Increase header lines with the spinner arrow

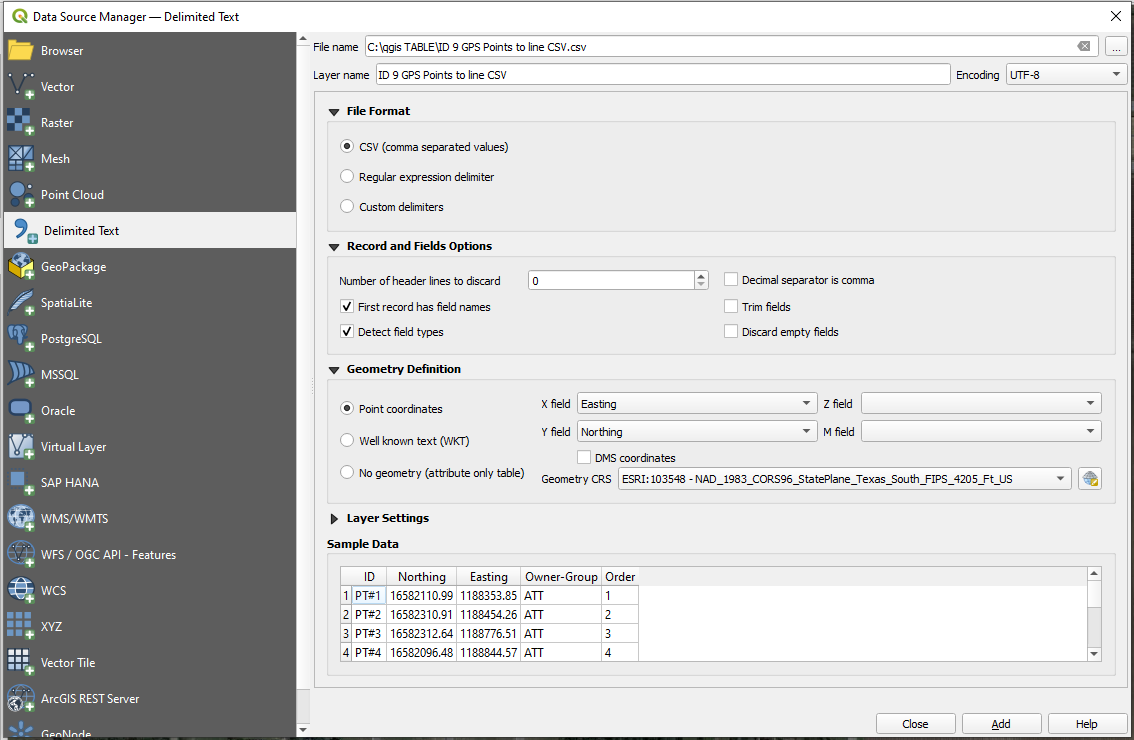pyautogui.click(x=700, y=276)
